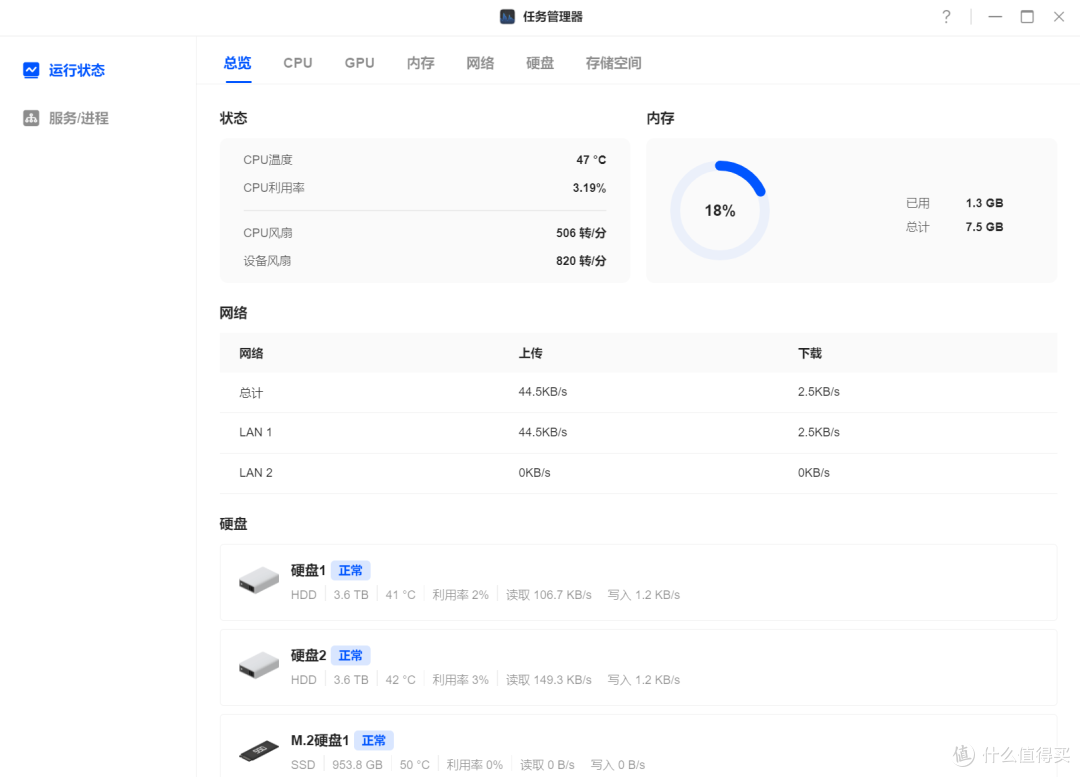Click the 正常 badge of M.2硬盘1
The height and width of the screenshot is (777, 1080).
coord(374,740)
